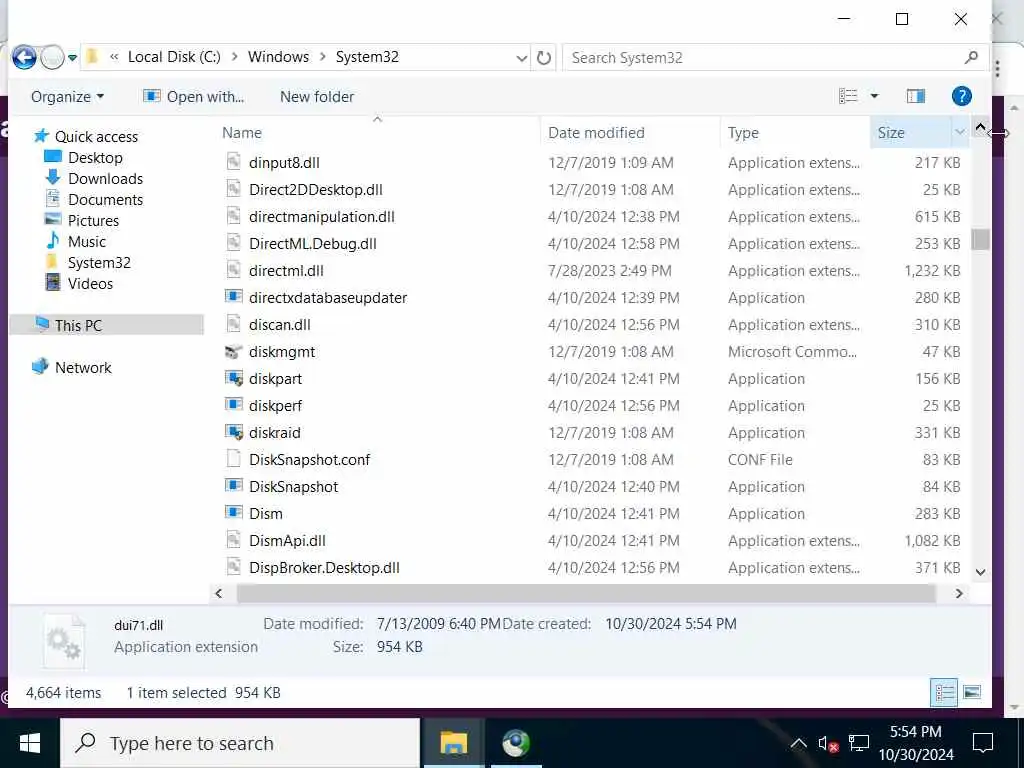Select the dinput8.dll file icon
This screenshot has width=1024, height=768.
point(233,162)
